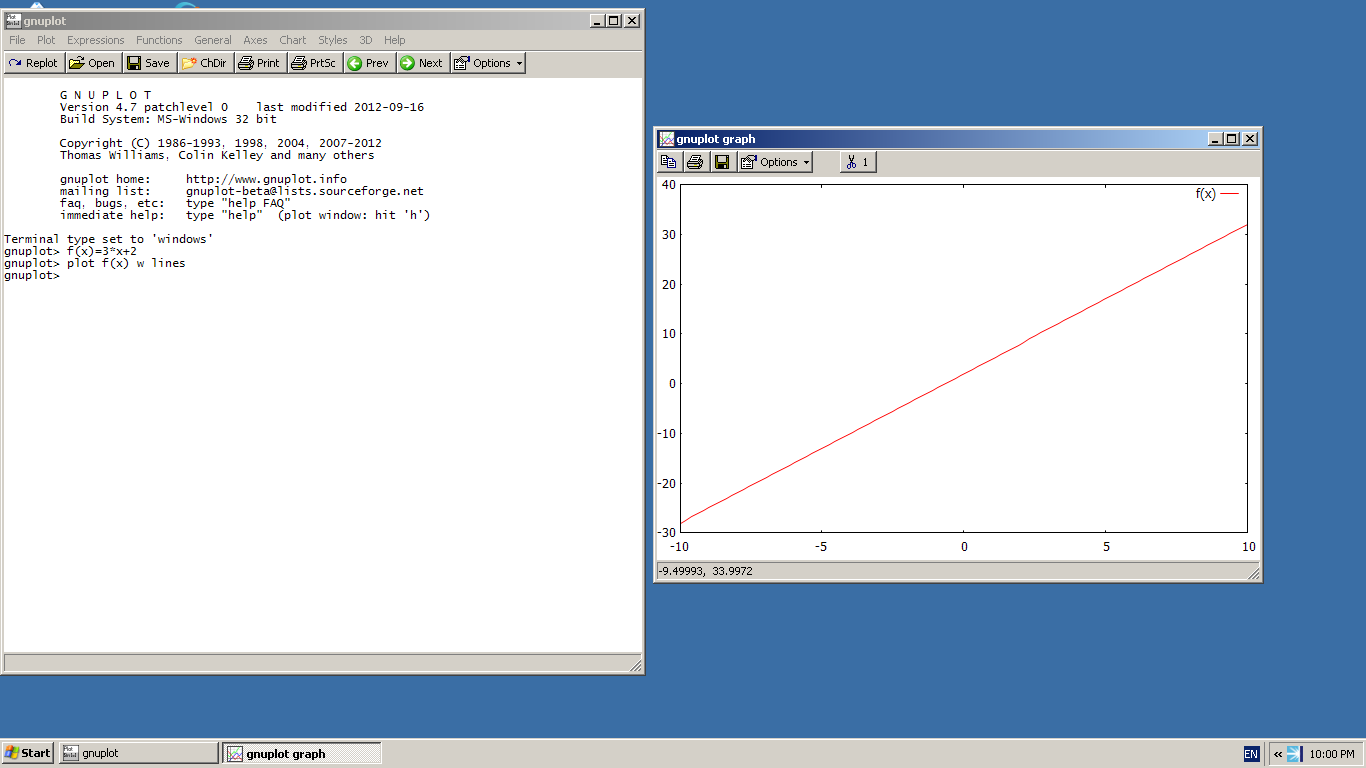
Task: Copy graph to clipboard in graph window
Action: coord(669,162)
